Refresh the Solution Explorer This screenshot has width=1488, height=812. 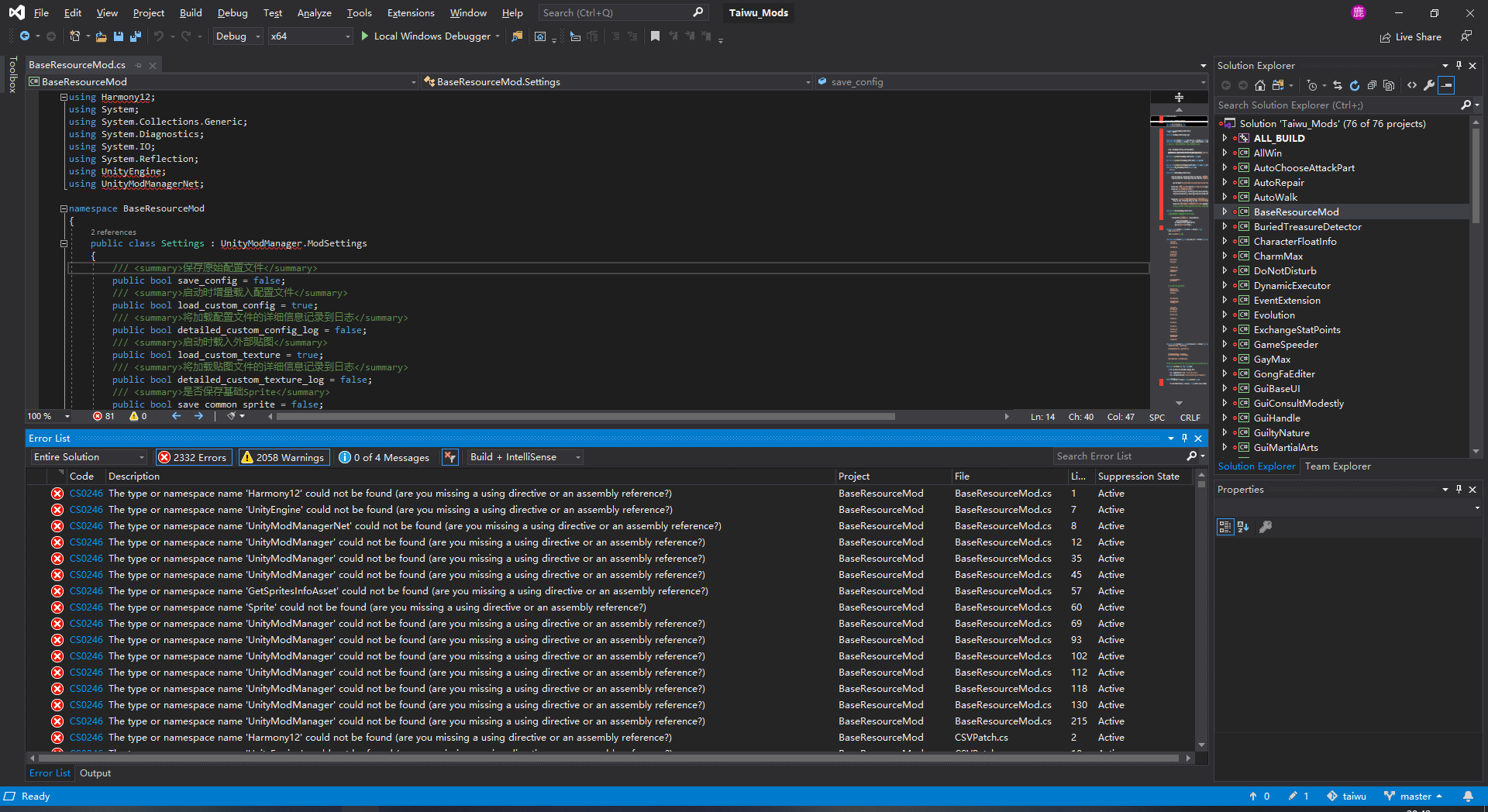click(1355, 85)
